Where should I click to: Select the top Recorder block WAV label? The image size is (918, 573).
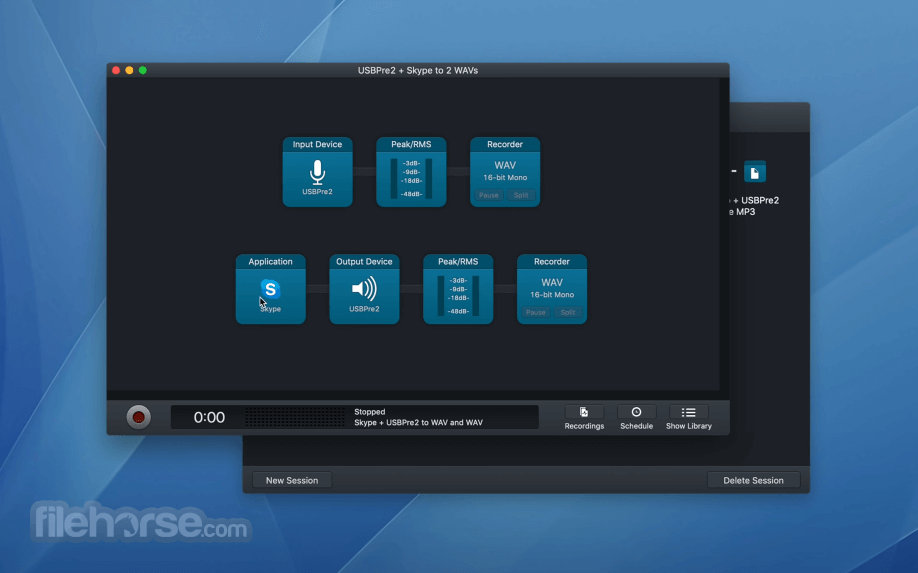click(505, 165)
